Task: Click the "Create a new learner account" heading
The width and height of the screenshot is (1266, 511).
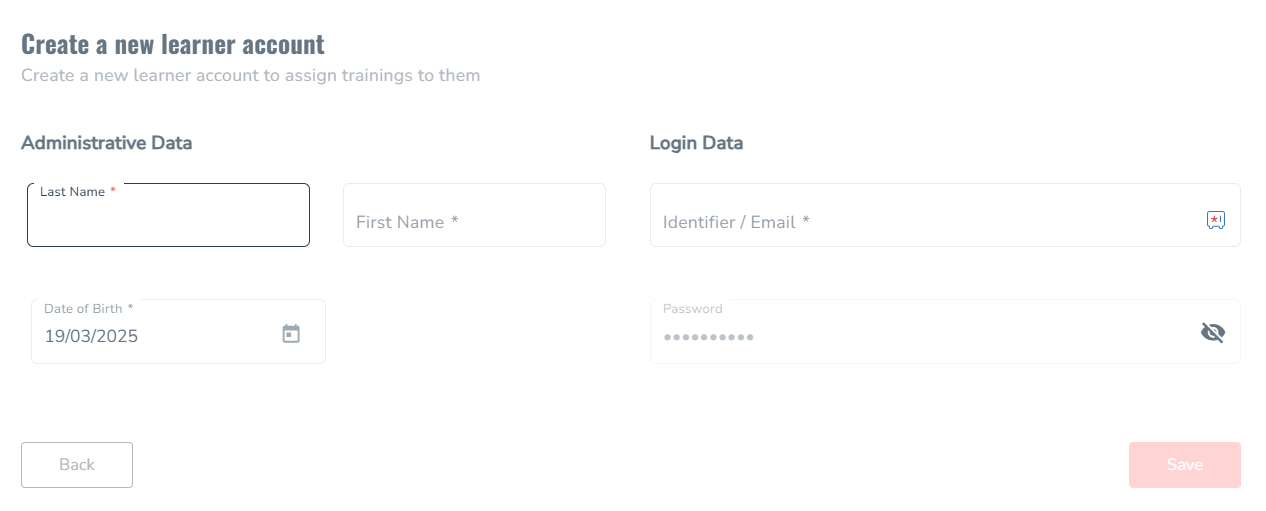Action: 173,44
